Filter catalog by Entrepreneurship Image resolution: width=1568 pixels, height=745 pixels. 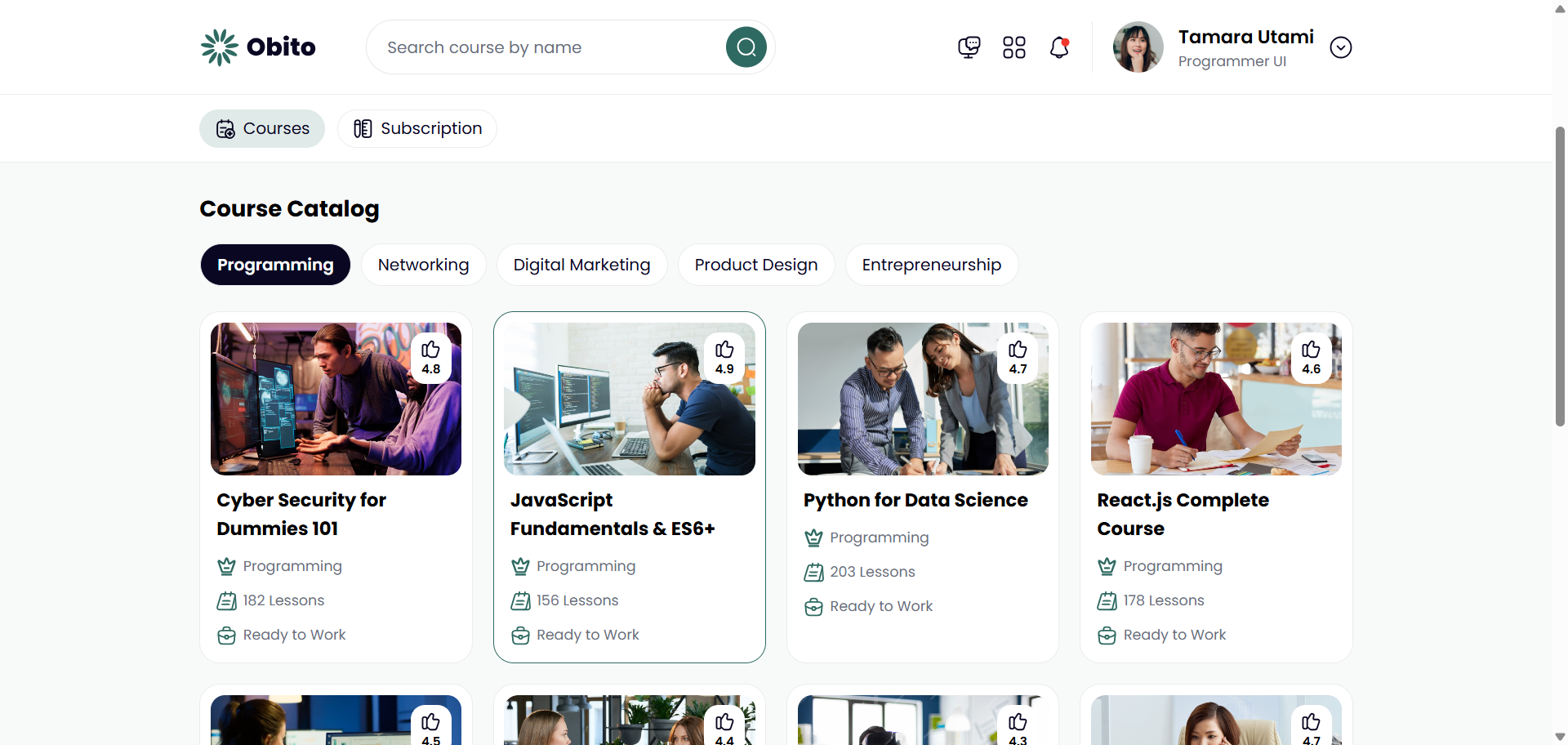(931, 265)
